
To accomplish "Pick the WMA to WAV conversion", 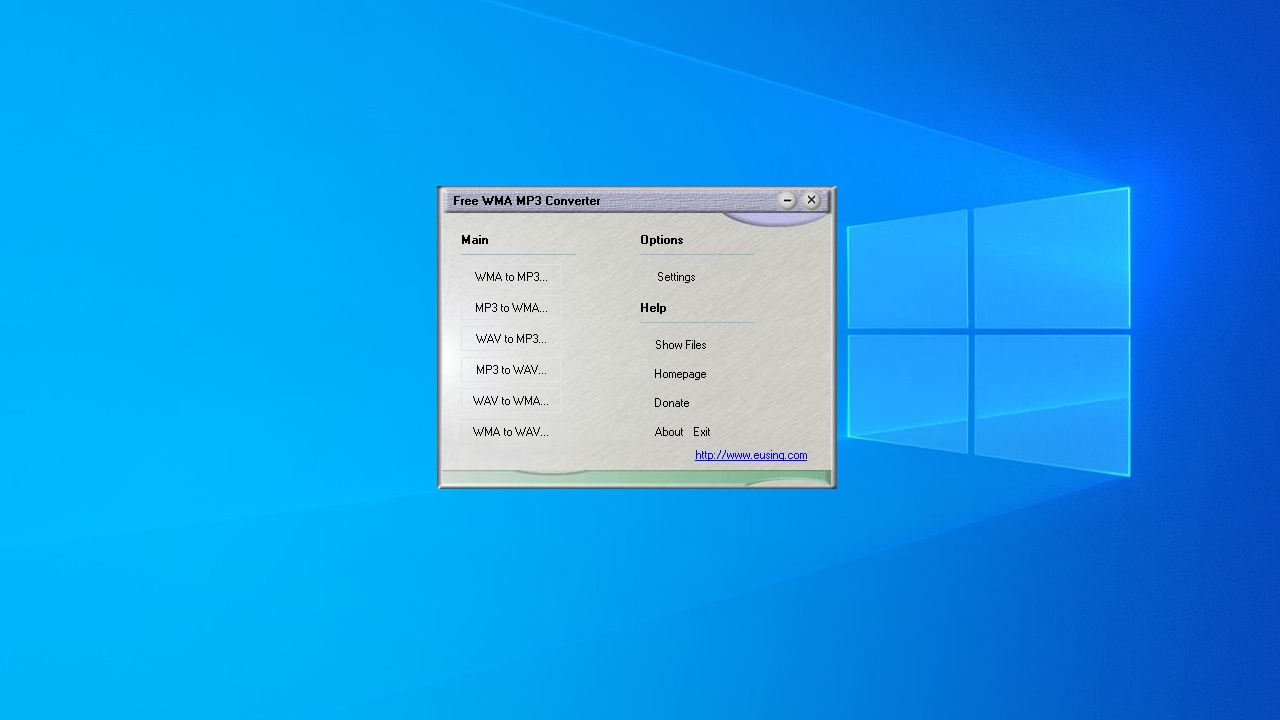I will tap(511, 432).
